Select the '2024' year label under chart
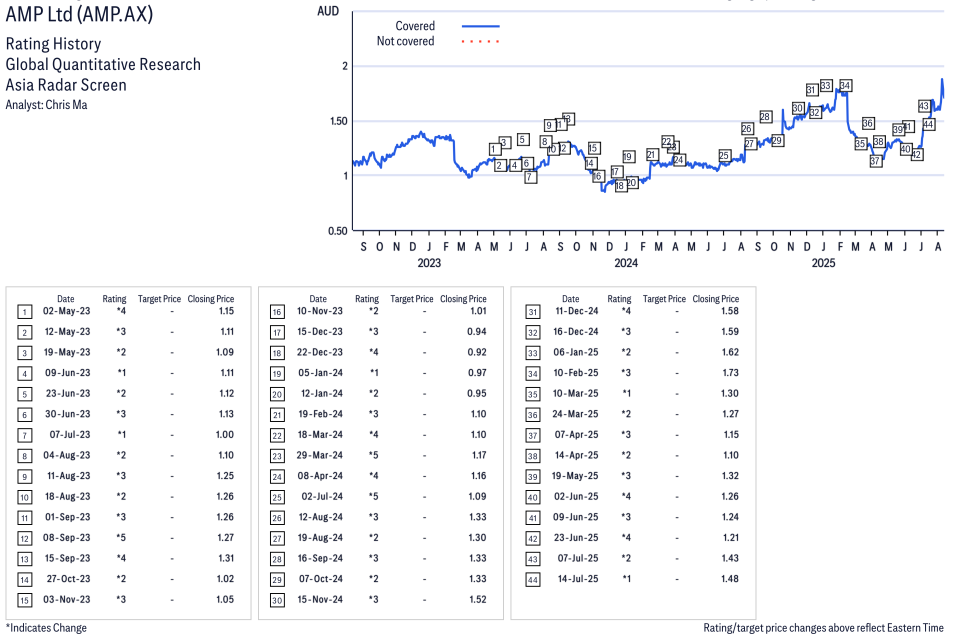The width and height of the screenshot is (955, 634). (626, 263)
